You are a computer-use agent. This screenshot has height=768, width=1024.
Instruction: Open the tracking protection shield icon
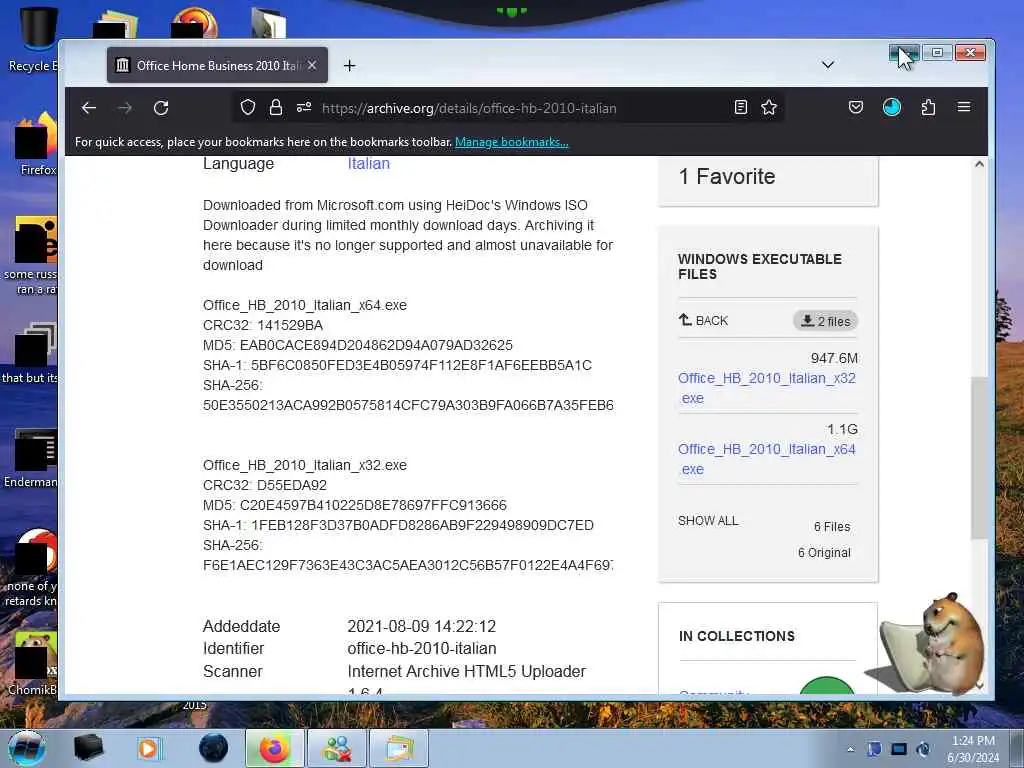click(248, 107)
